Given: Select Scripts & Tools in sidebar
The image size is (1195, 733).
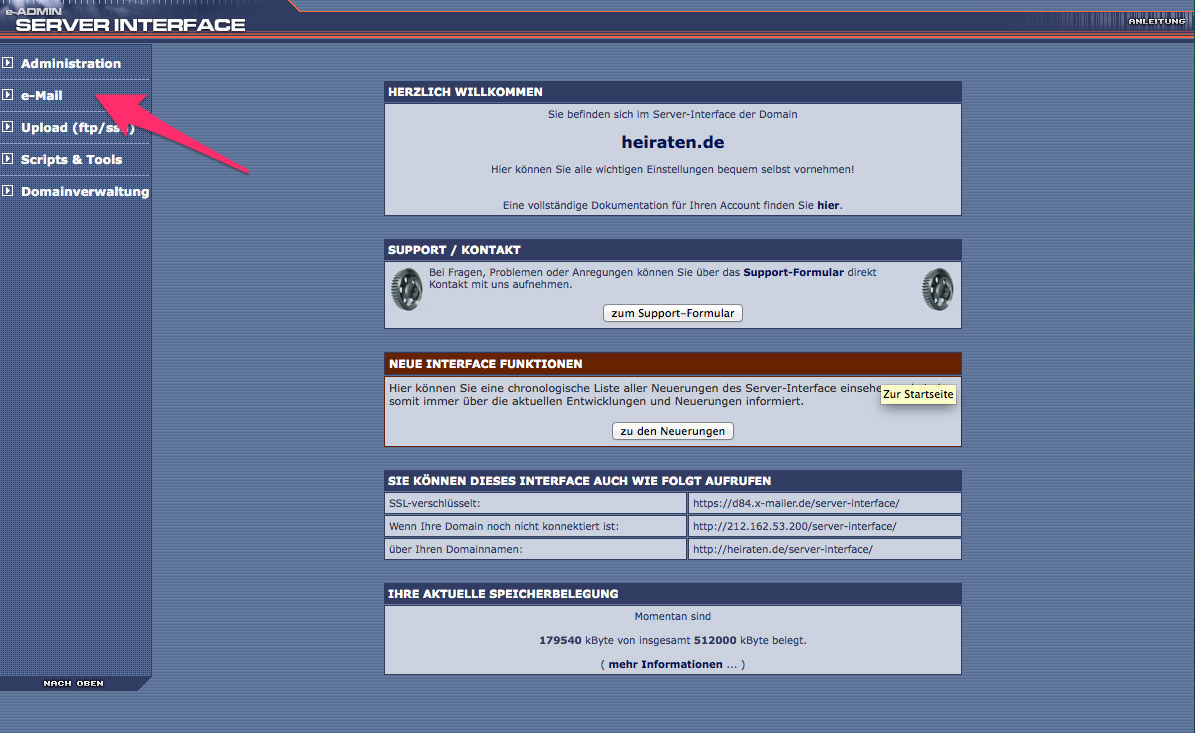Looking at the screenshot, I should [x=71, y=159].
